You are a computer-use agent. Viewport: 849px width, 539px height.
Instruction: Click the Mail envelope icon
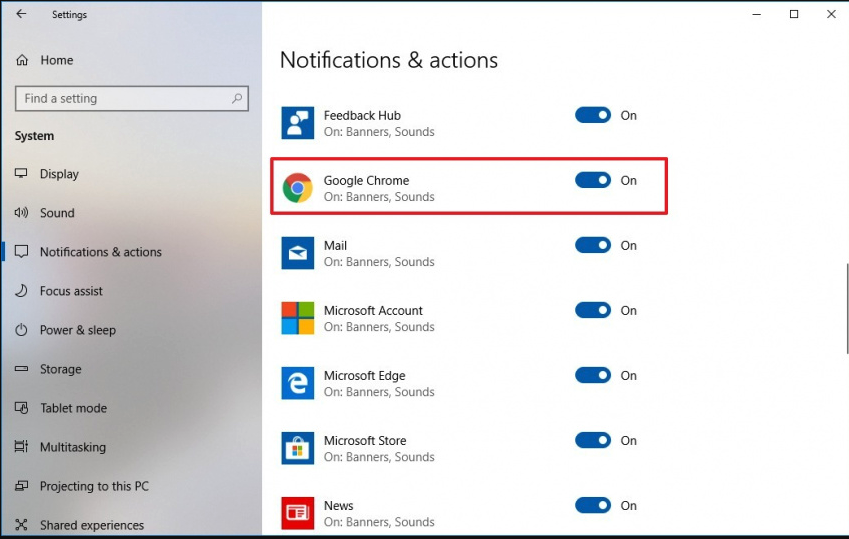coord(297,252)
